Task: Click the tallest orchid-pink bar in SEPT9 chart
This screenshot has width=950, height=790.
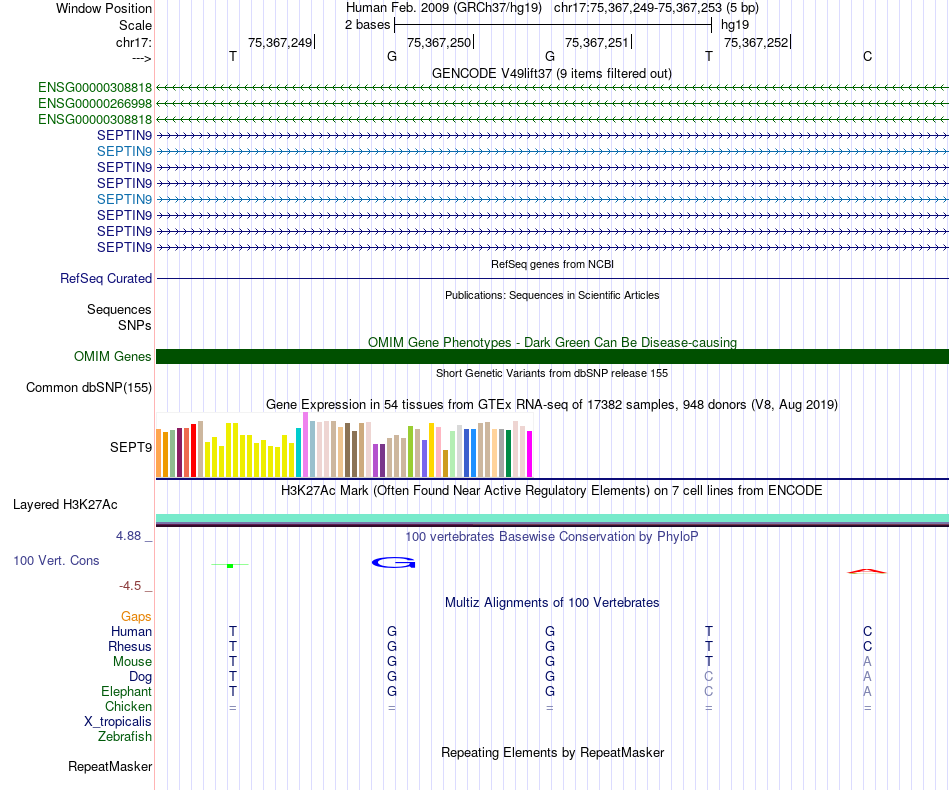Action: tap(305, 445)
